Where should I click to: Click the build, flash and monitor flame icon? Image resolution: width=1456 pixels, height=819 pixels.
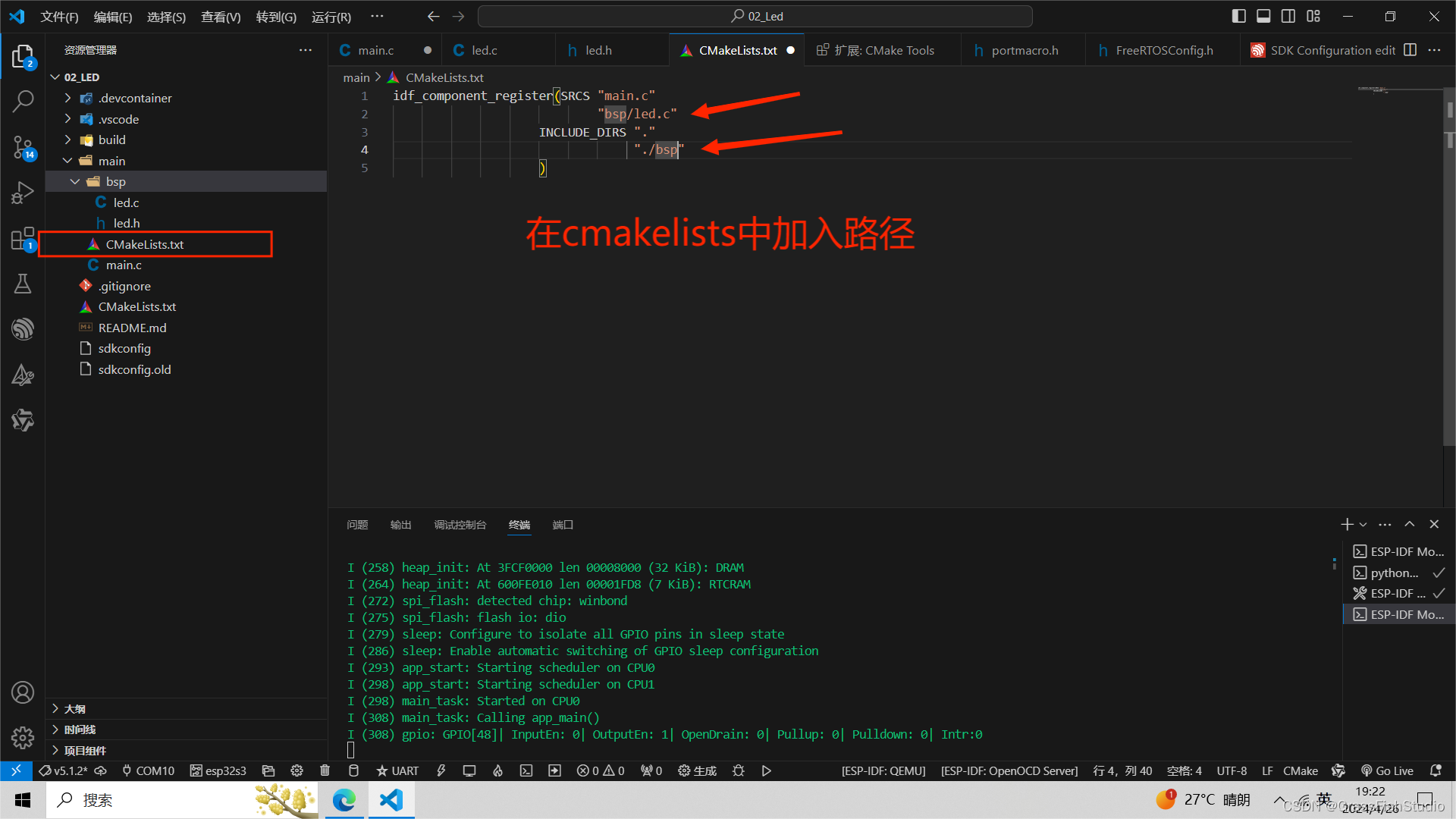click(x=497, y=770)
